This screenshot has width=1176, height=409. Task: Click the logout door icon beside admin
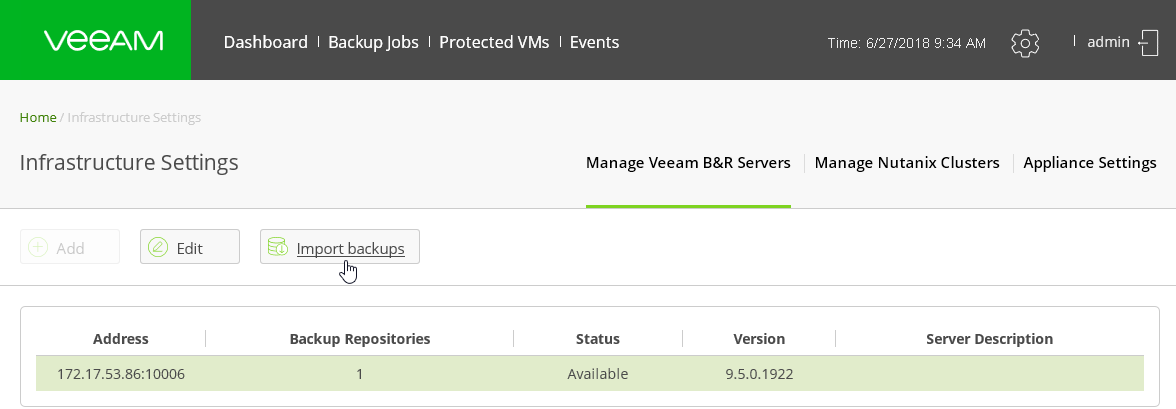1148,43
